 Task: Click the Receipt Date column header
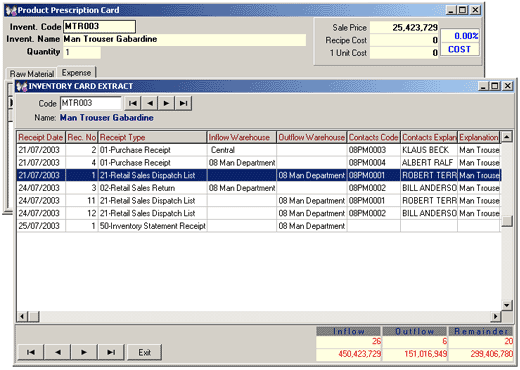click(x=41, y=137)
